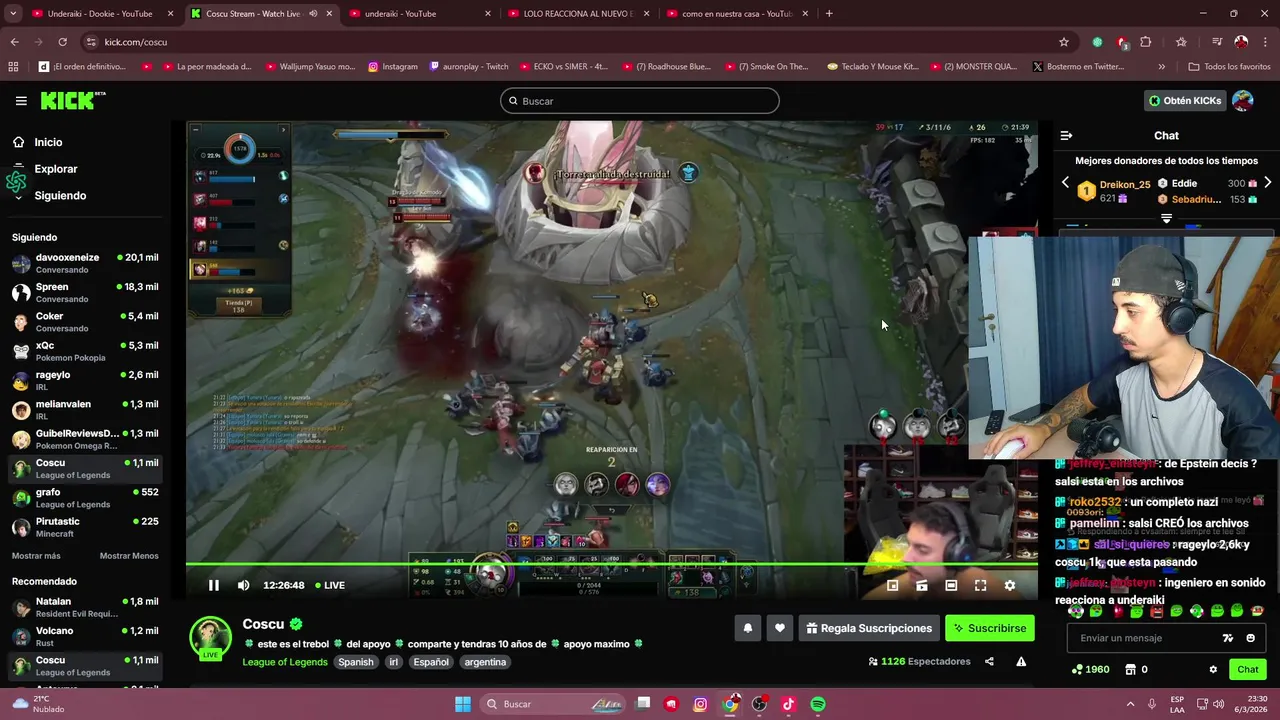Pause the live stream
This screenshot has height=720, width=1280.
pos(213,585)
